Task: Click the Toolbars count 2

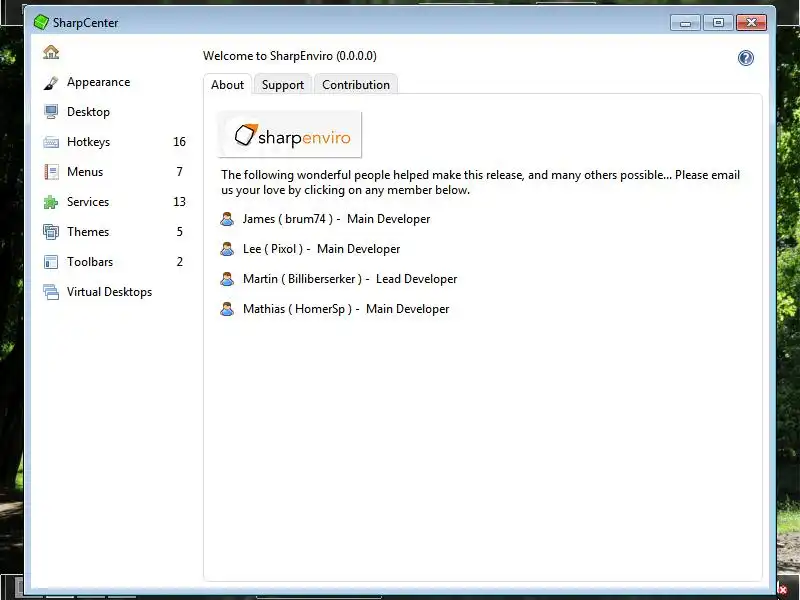Action: [180, 262]
